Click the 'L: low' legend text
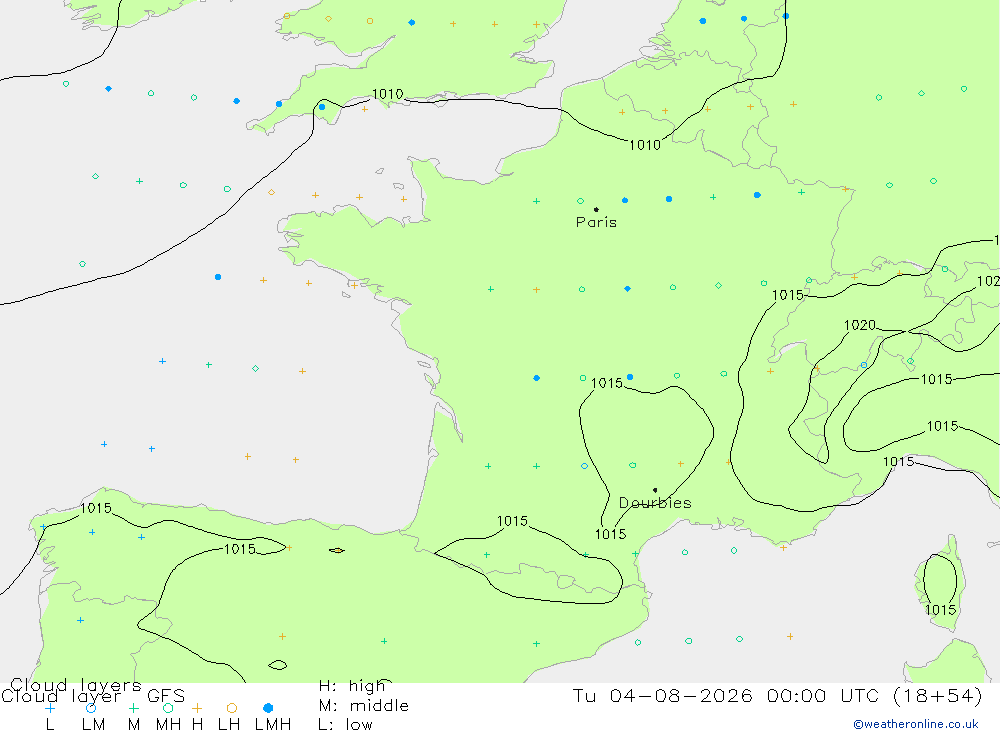Screen dimensions: 1000x733 click(x=345, y=725)
